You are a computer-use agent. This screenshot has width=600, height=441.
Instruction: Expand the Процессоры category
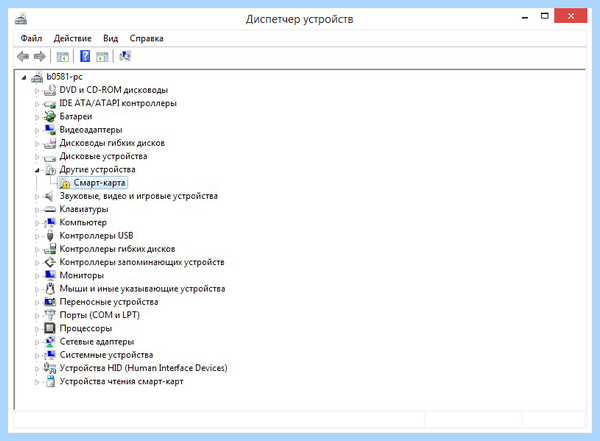pos(37,329)
